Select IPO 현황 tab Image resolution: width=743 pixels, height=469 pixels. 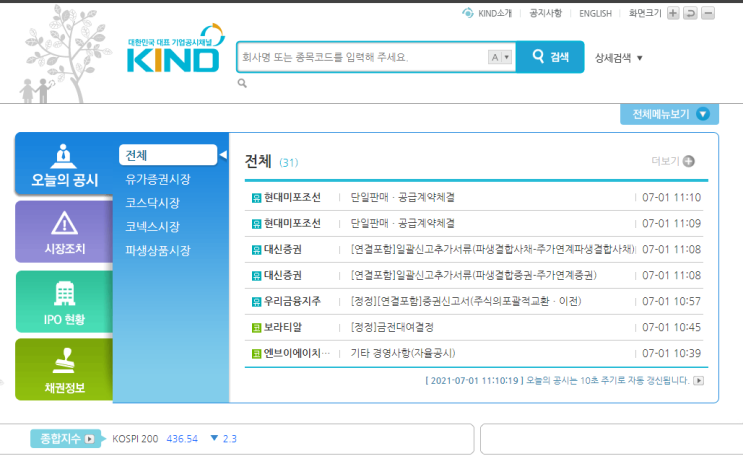point(64,302)
